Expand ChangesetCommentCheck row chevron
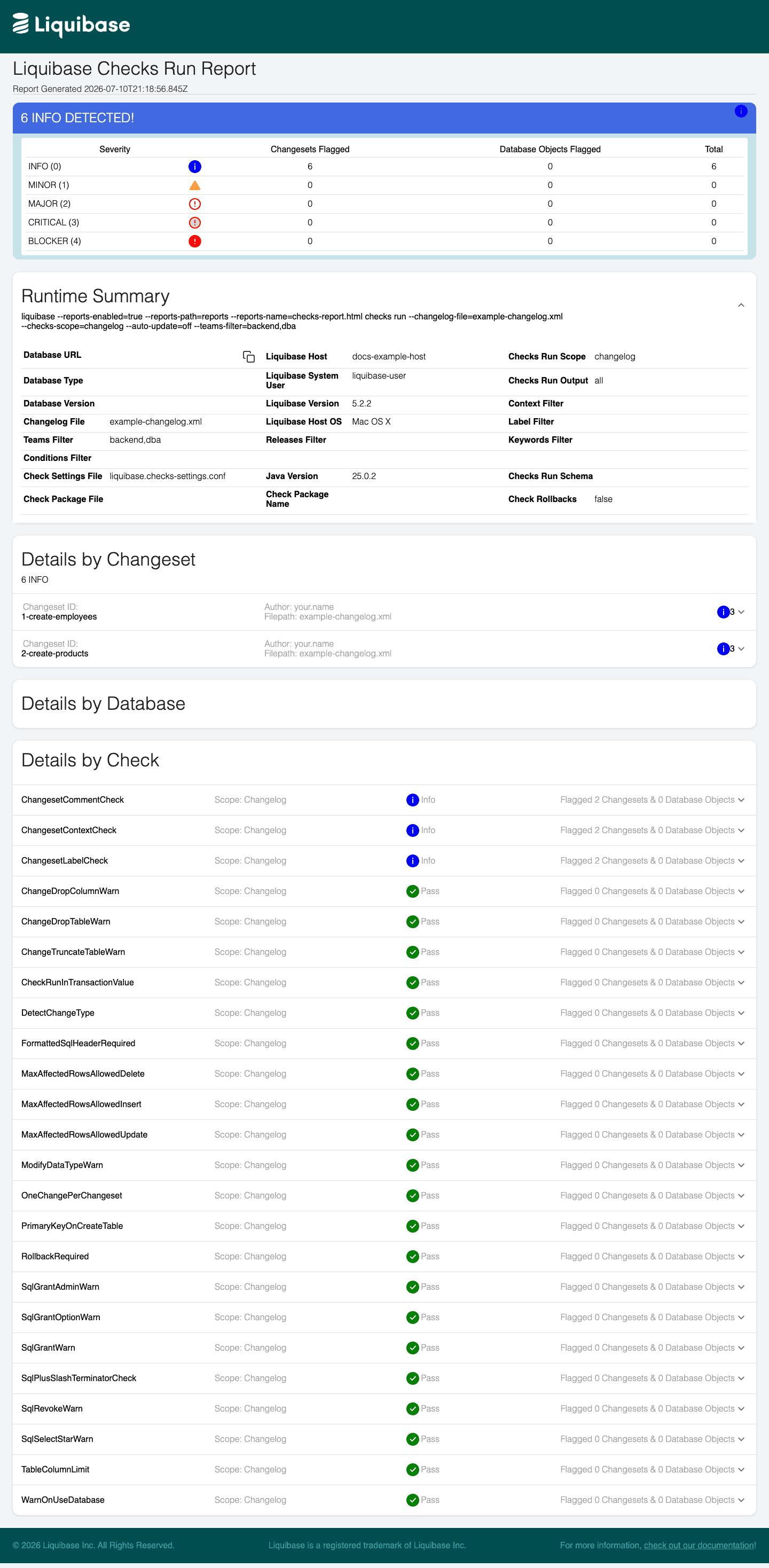Screen dimensions: 769x1568 pos(741,800)
